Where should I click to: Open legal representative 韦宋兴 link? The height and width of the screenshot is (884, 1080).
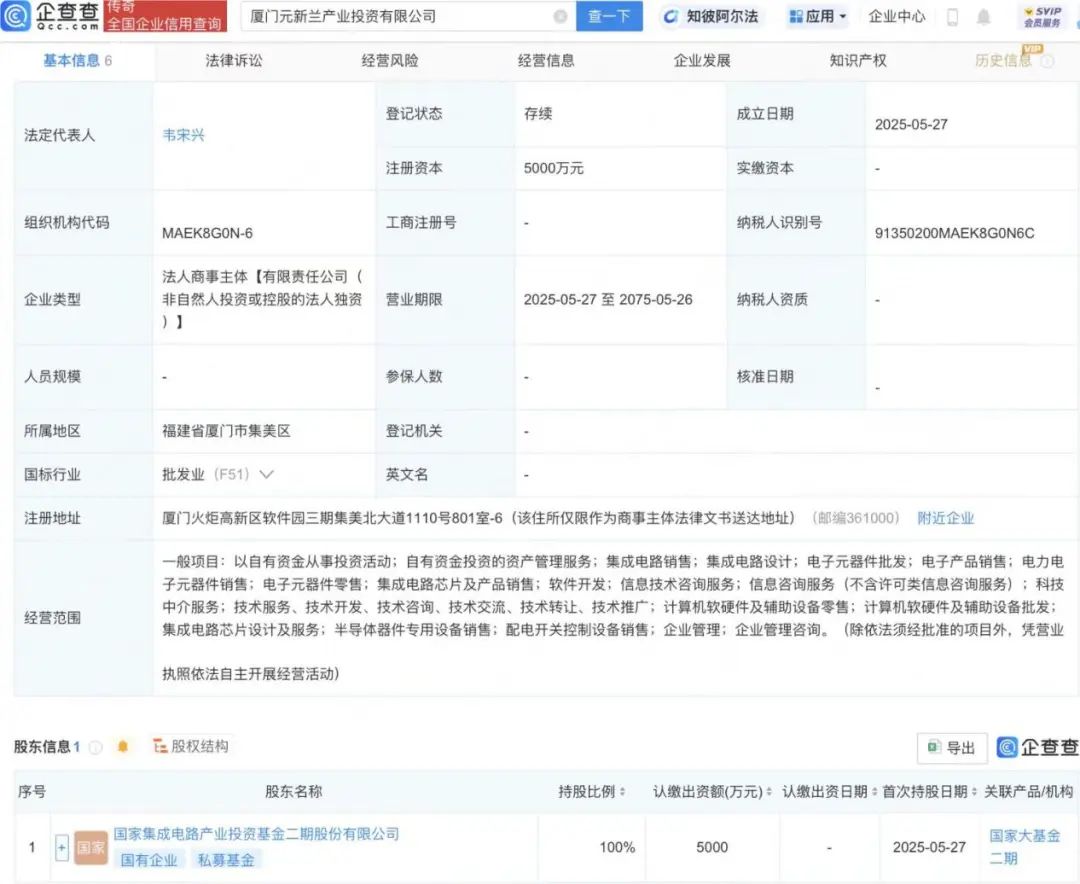point(183,134)
